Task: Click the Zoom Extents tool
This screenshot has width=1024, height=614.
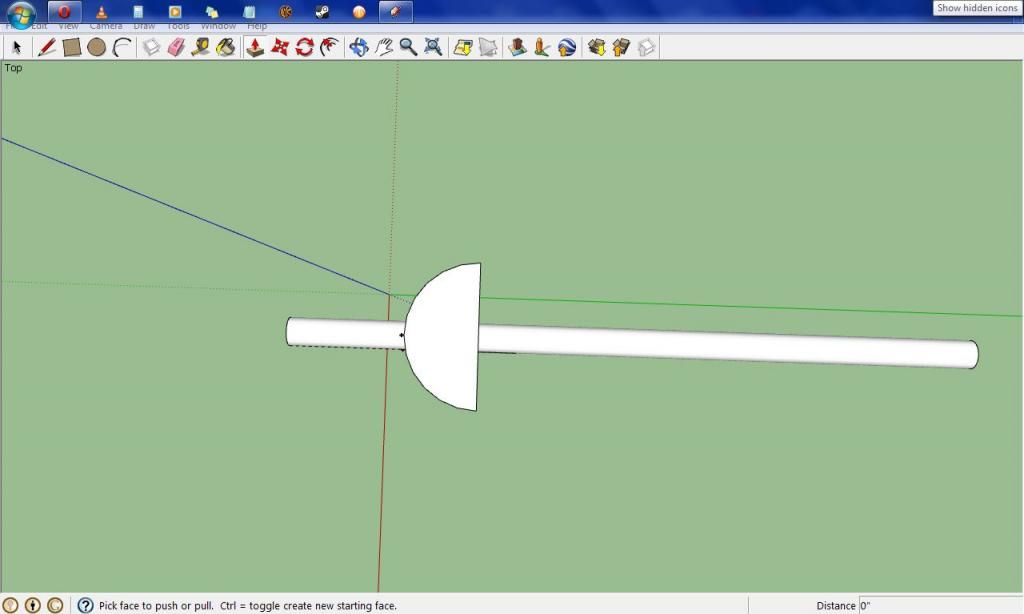Action: tap(433, 47)
